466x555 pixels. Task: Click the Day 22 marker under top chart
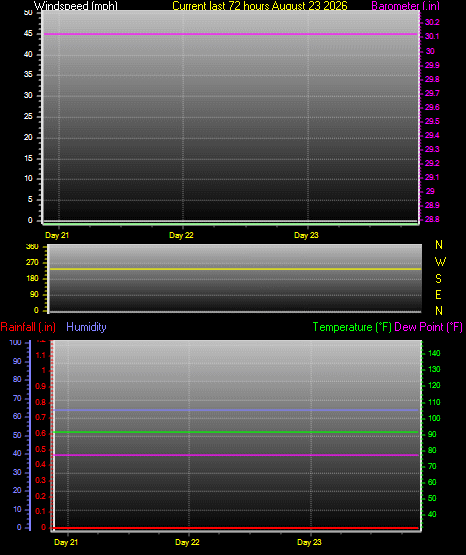[x=181, y=235]
